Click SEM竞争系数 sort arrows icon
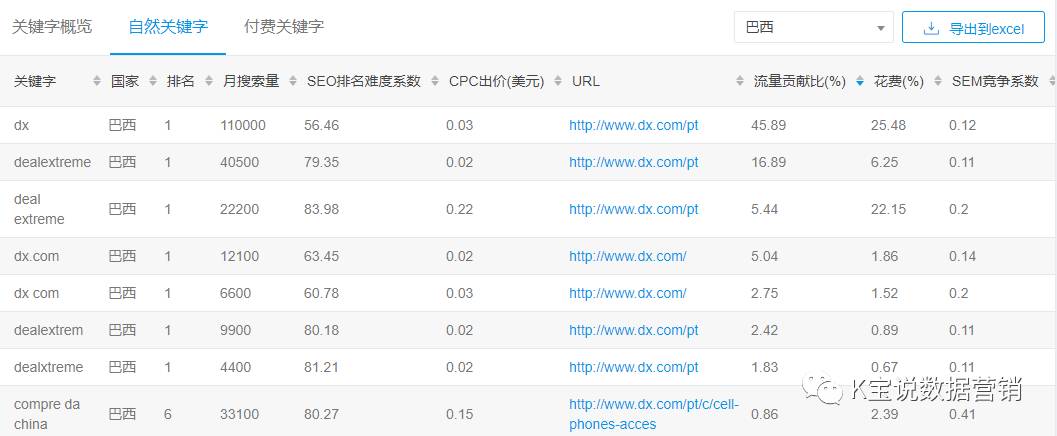 click(1050, 81)
